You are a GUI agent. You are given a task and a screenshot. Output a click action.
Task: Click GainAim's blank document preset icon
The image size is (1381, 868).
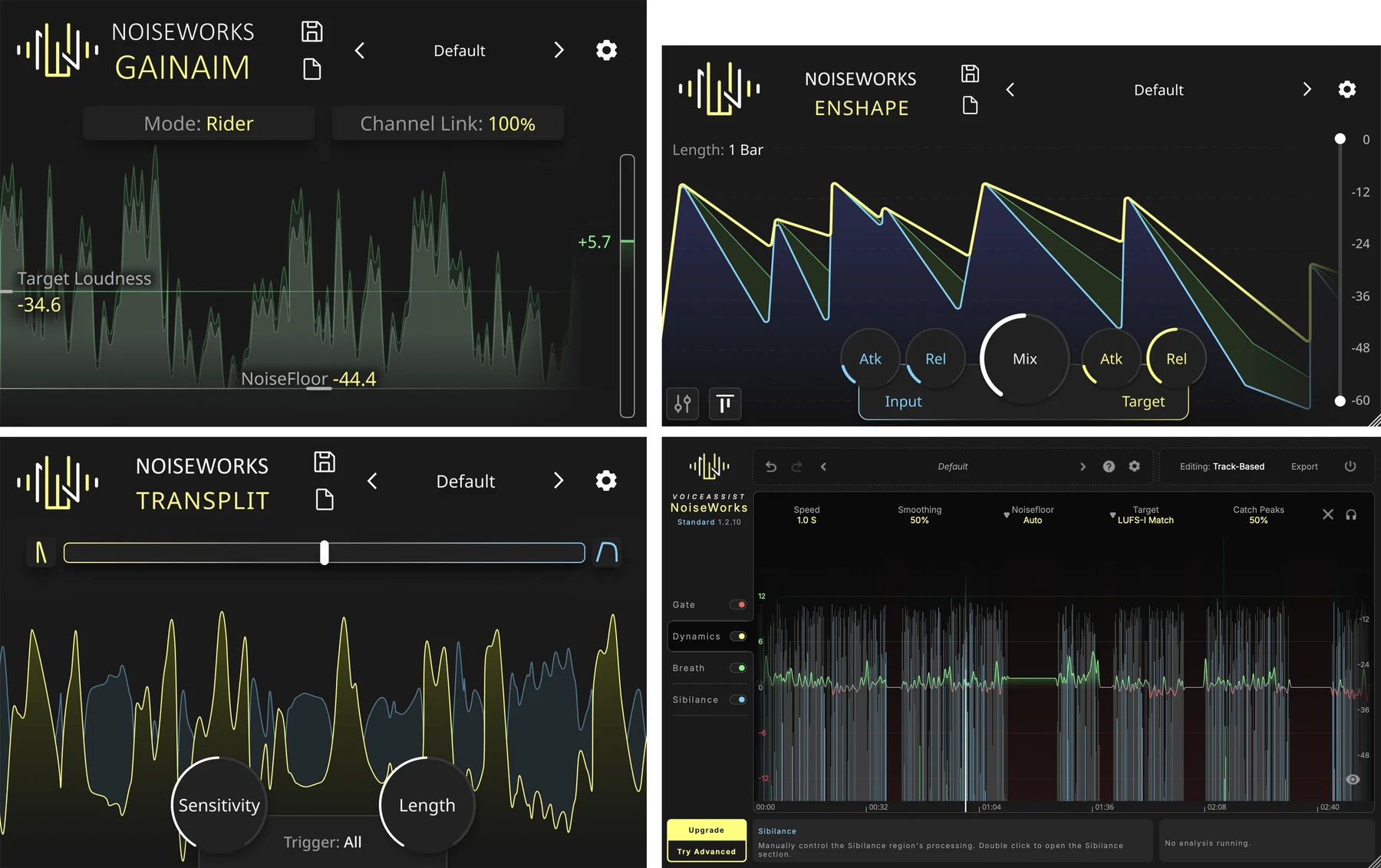(x=311, y=69)
